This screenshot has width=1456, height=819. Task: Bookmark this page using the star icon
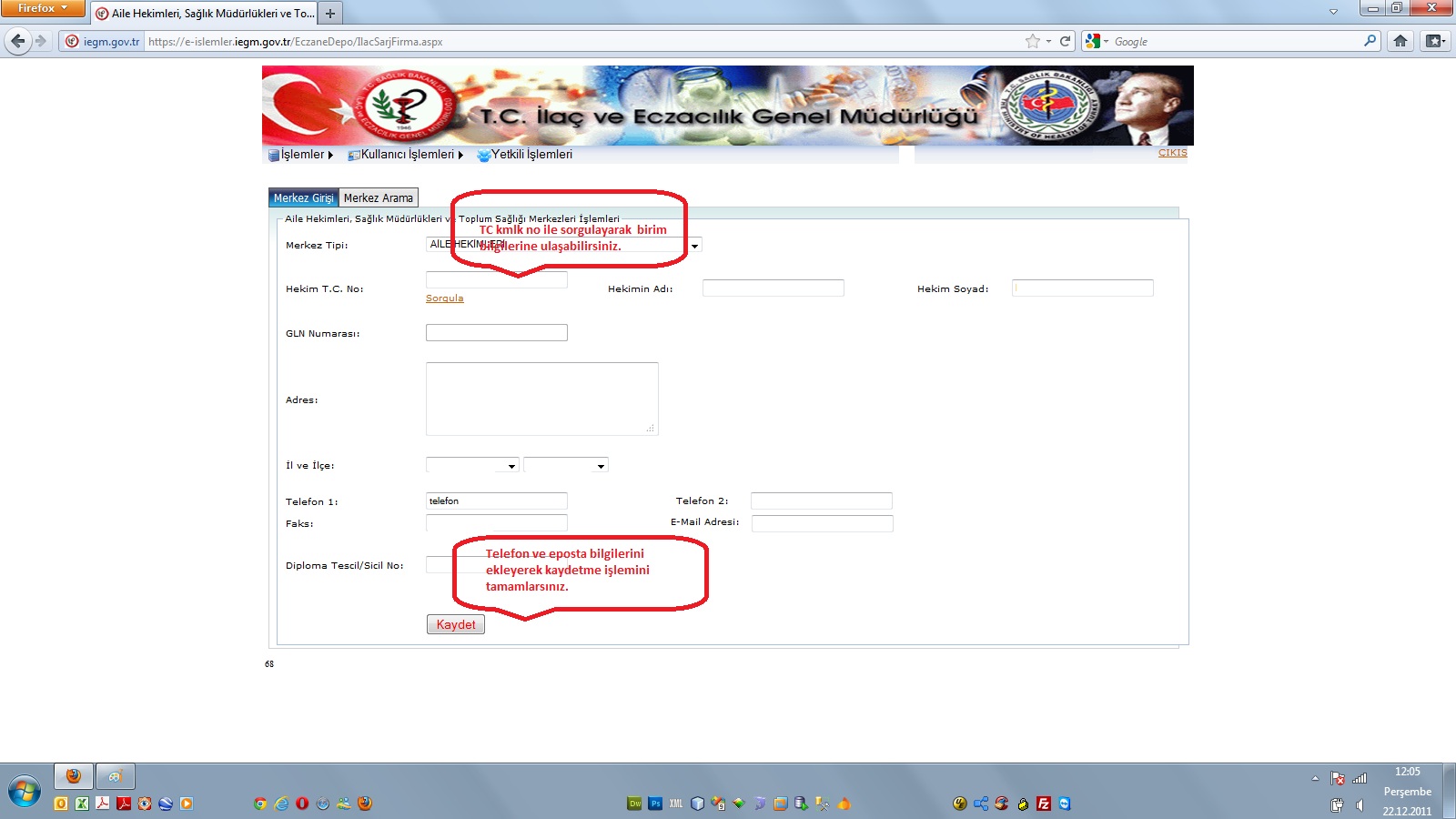[1032, 41]
